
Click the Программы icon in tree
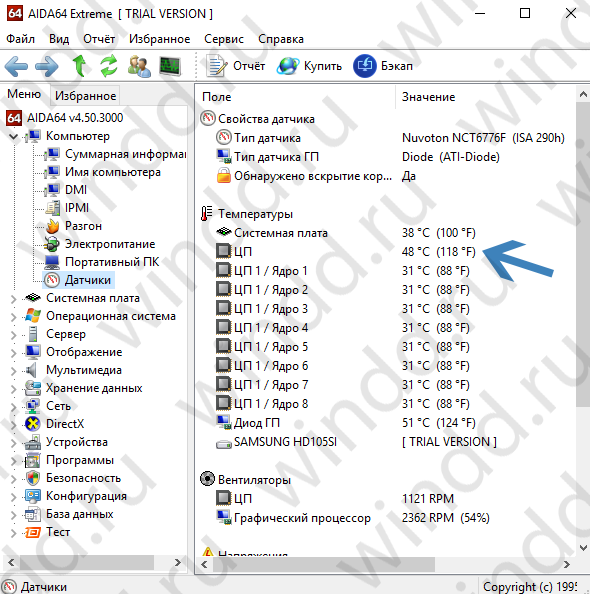tap(33, 460)
